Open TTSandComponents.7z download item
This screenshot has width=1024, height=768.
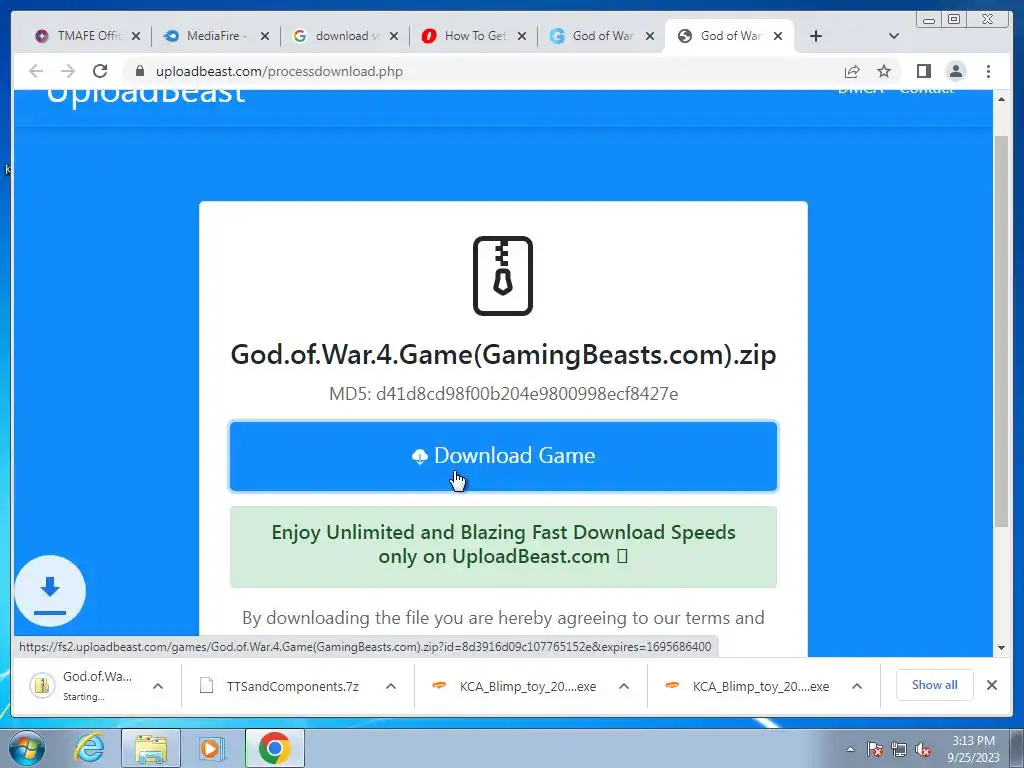(x=281, y=686)
